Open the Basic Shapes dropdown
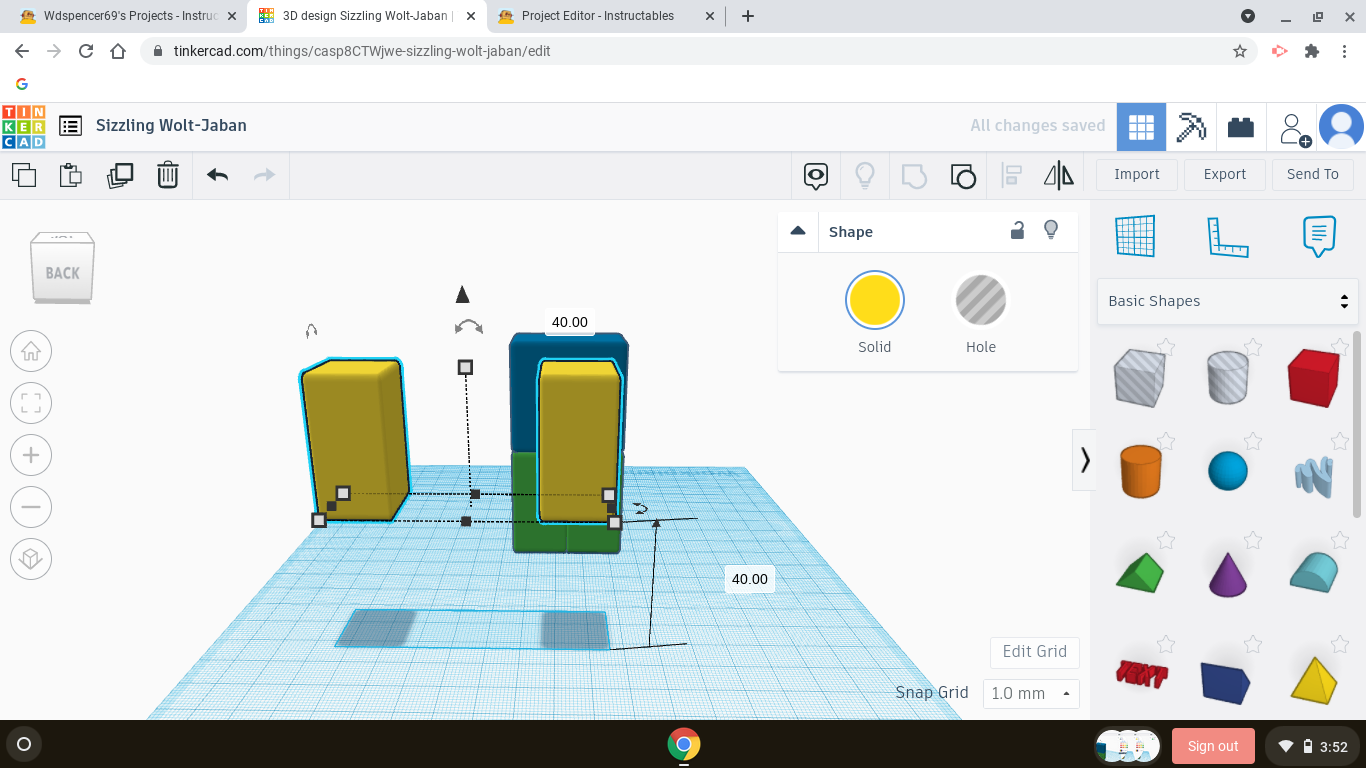Viewport: 1366px width, 768px height. [x=1228, y=300]
